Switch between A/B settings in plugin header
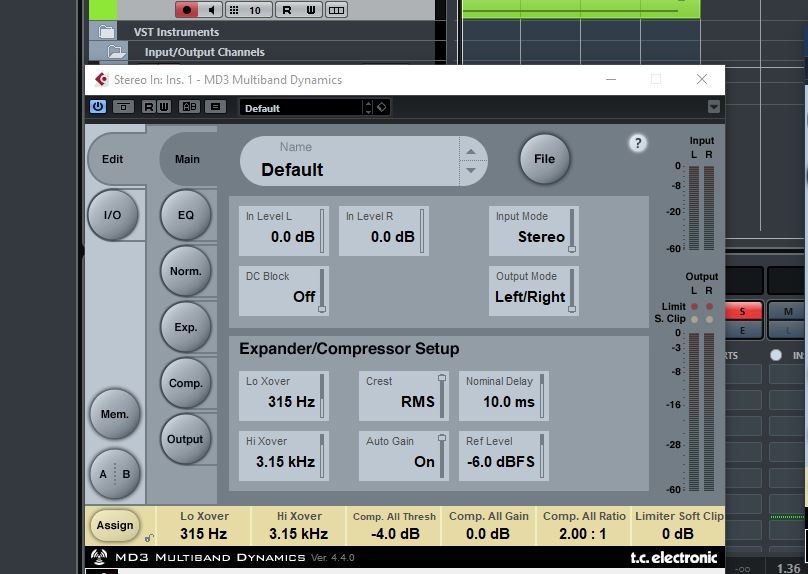Screen dimensions: 808x574 coord(189,107)
